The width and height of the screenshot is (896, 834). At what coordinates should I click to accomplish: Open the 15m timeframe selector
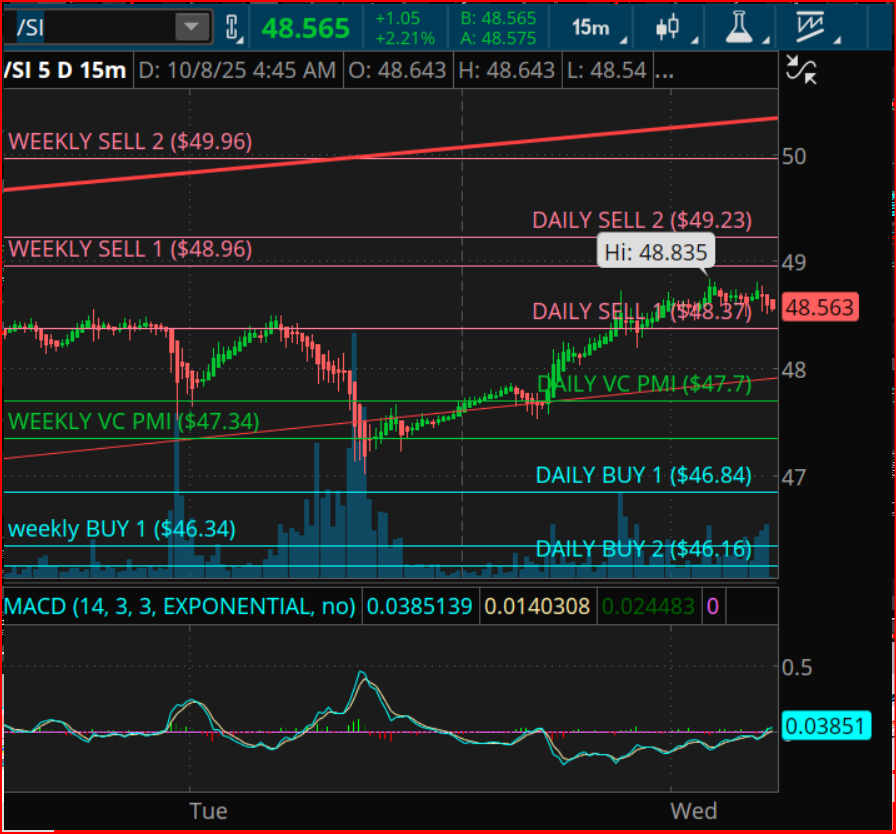[592, 27]
